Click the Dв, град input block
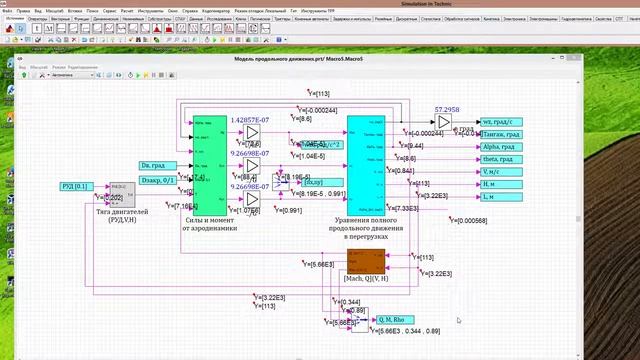Viewport: 640px width, 360px height. tap(158, 165)
